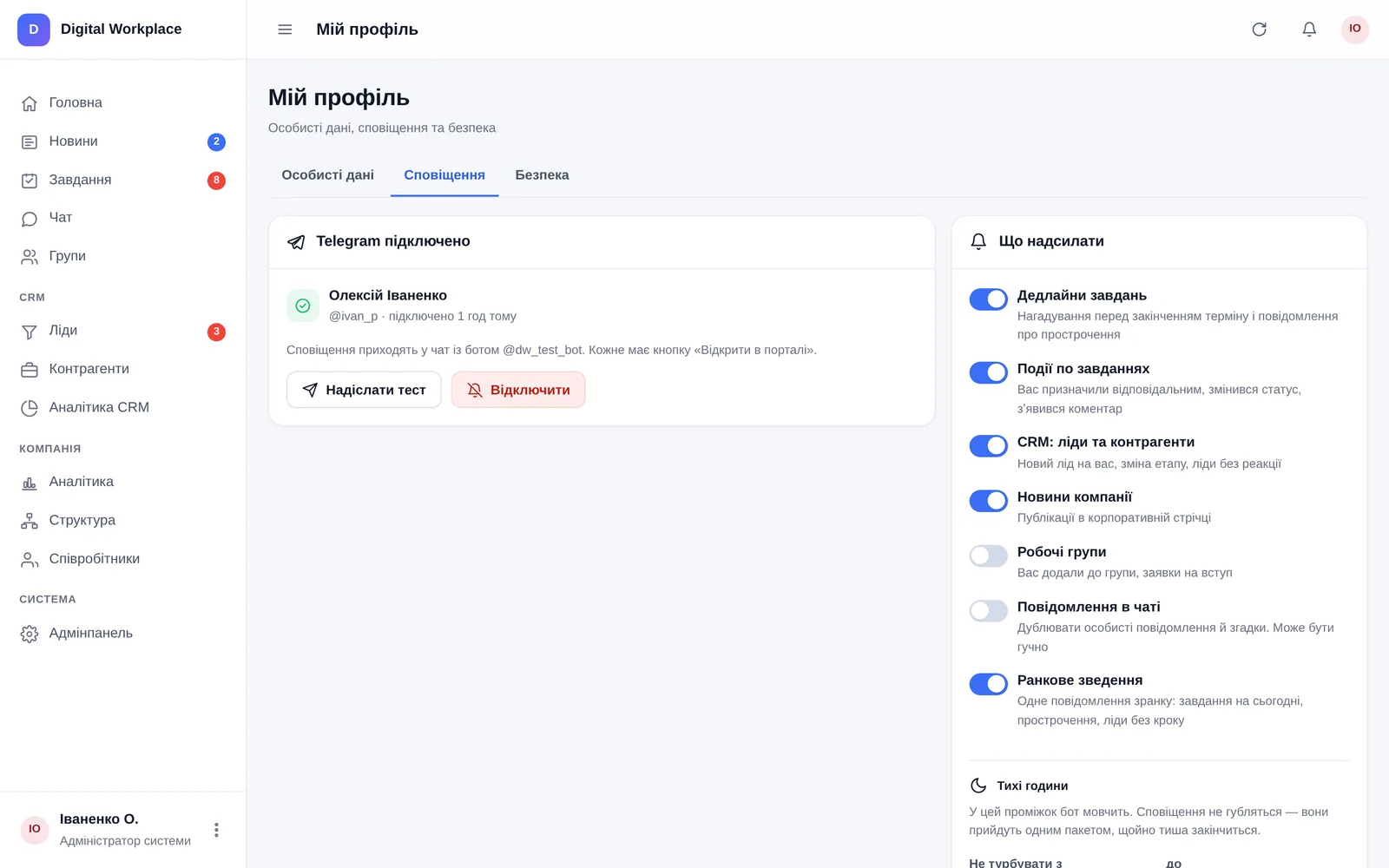Open Ліди in the sidebar
The image size is (1389, 868).
(x=122, y=331)
